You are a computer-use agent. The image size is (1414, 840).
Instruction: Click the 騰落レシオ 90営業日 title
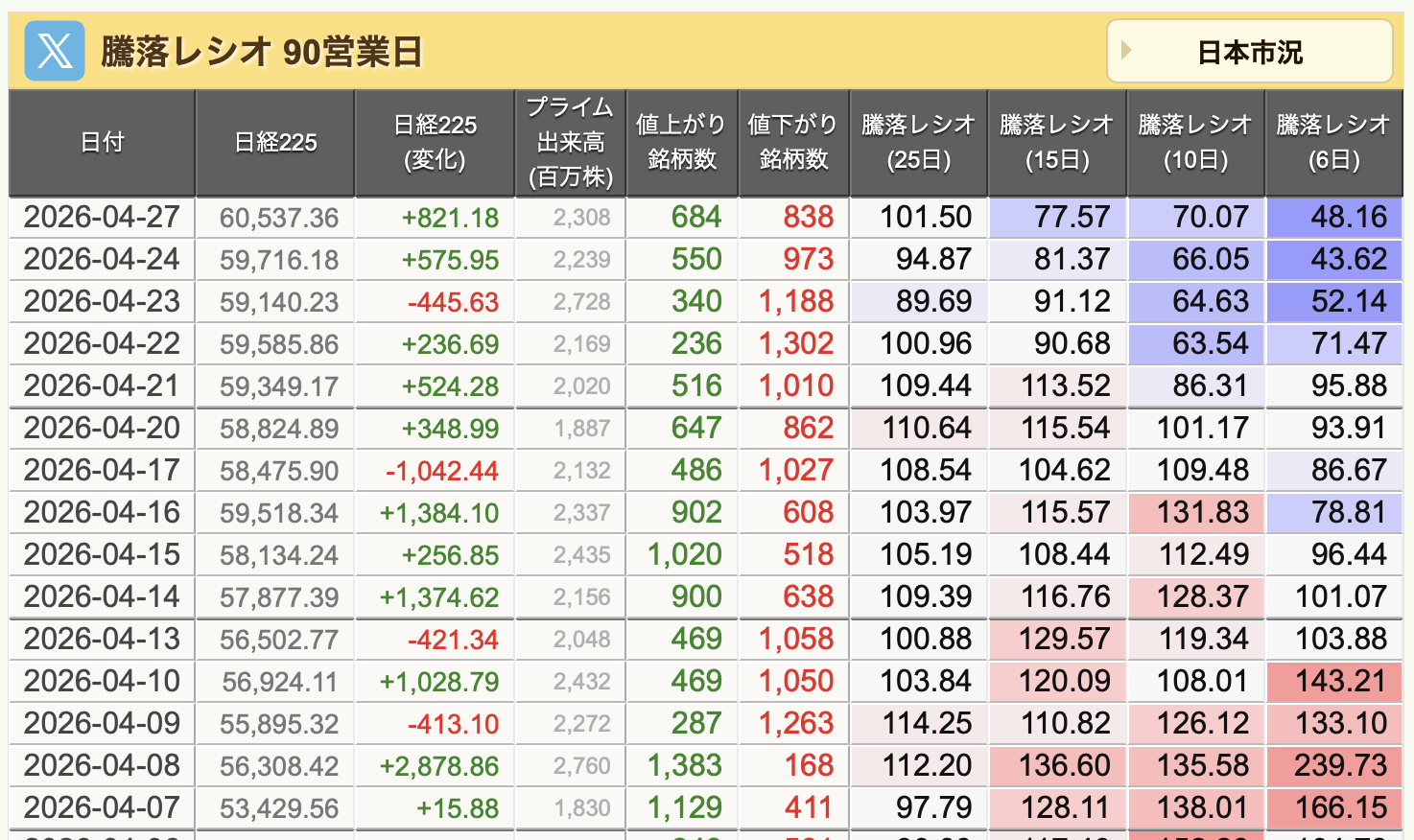[x=261, y=52]
